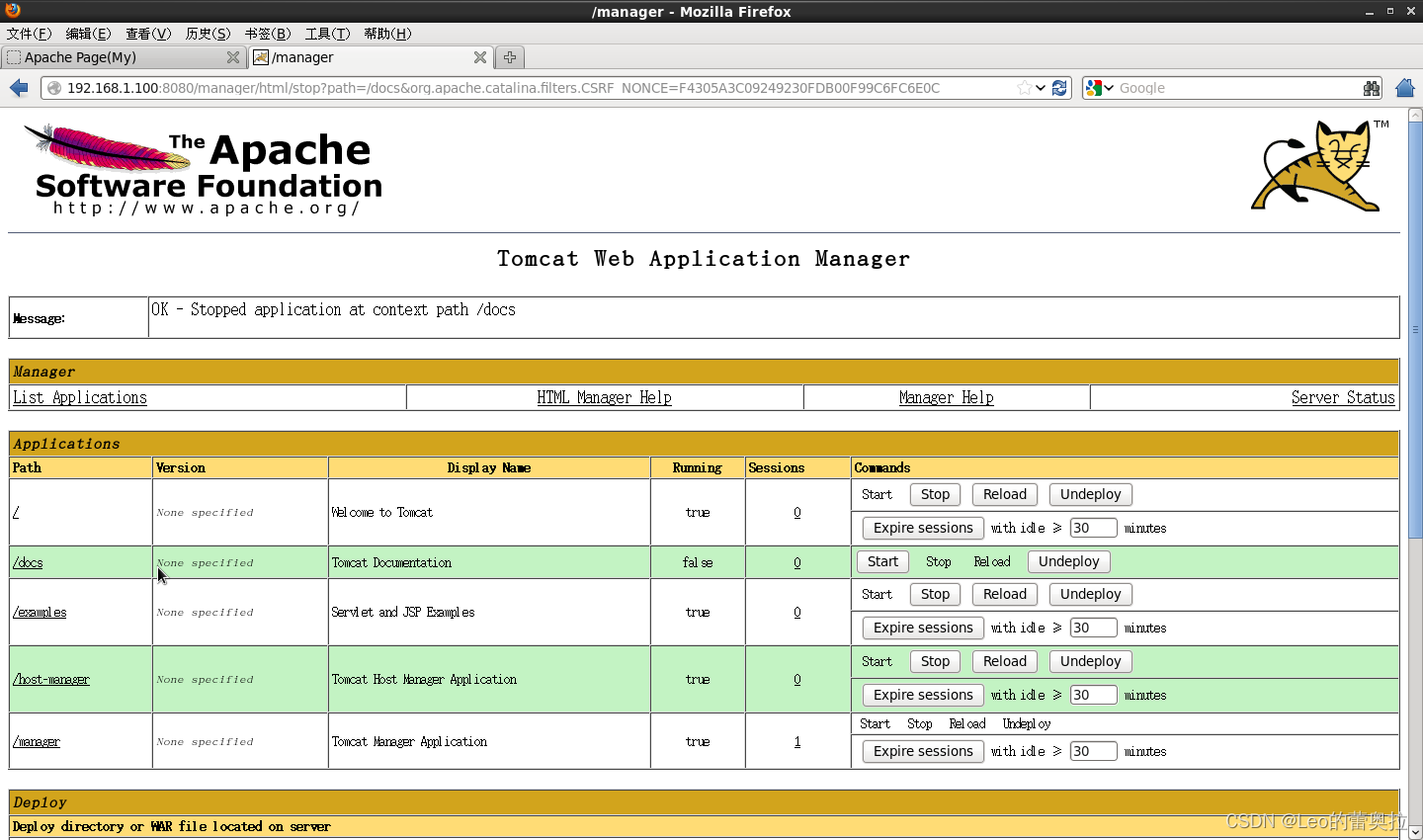The image size is (1423, 840).
Task: Open the 编辑(E) menu
Action: point(88,34)
